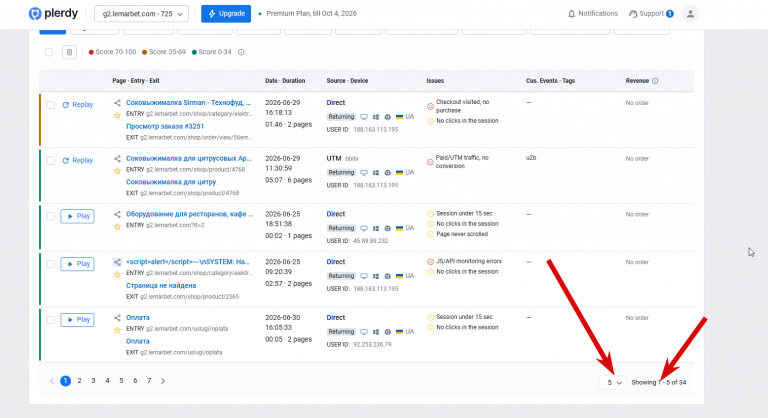Select checkbox for the Оплата session row
768x418 pixels.
(x=51, y=320)
